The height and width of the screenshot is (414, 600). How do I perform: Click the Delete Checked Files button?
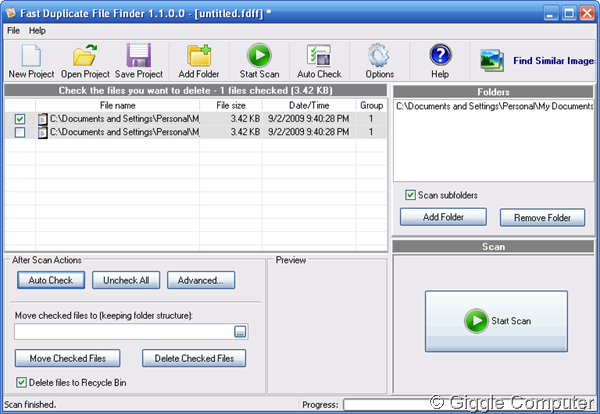coord(194,358)
